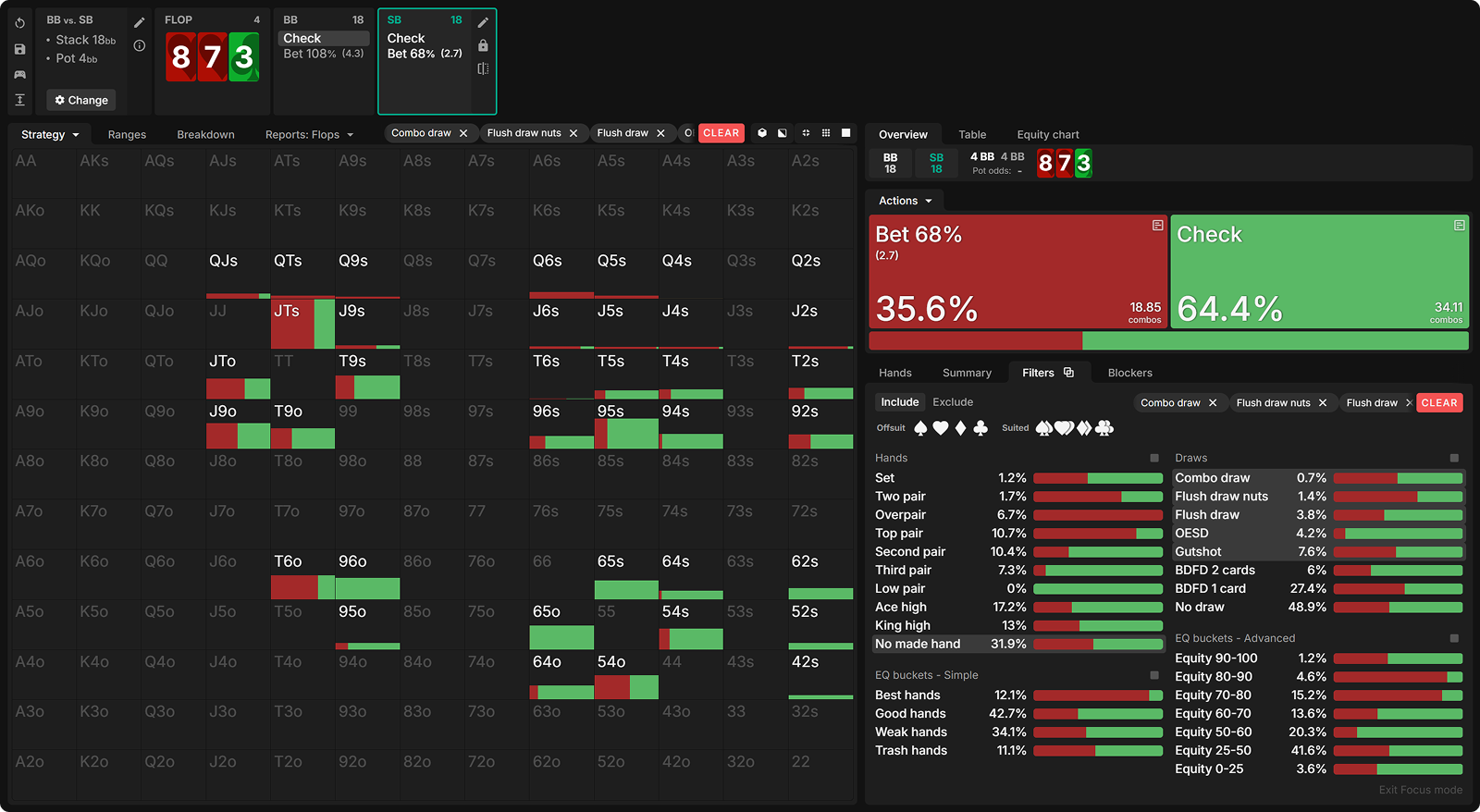Screen dimensions: 1480x812
Task: Remove the Combo draw filter chip above matrix
Action: pos(463,133)
